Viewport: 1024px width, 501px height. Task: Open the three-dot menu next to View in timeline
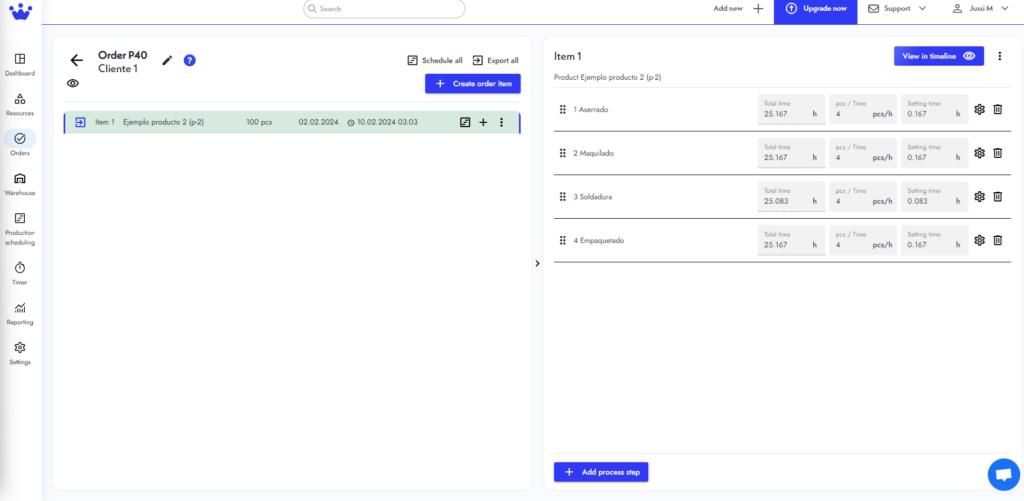click(999, 56)
